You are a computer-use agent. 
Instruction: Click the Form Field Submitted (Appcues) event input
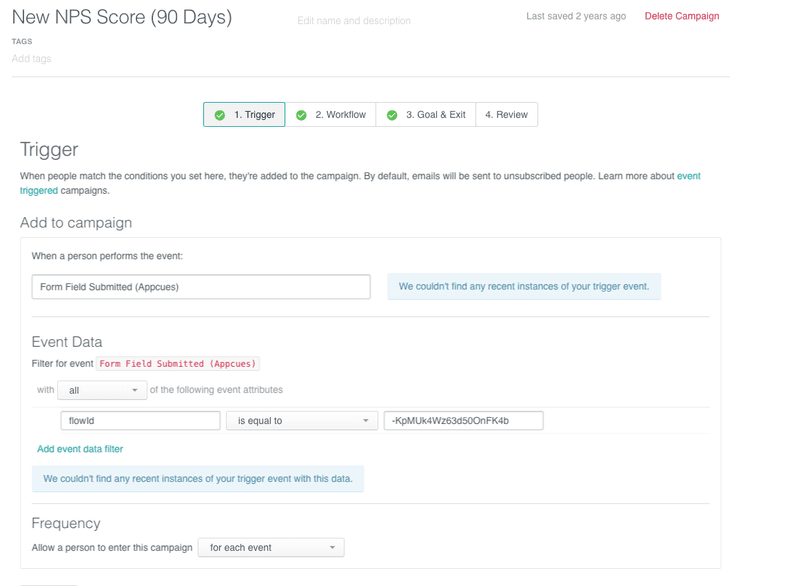(x=200, y=287)
